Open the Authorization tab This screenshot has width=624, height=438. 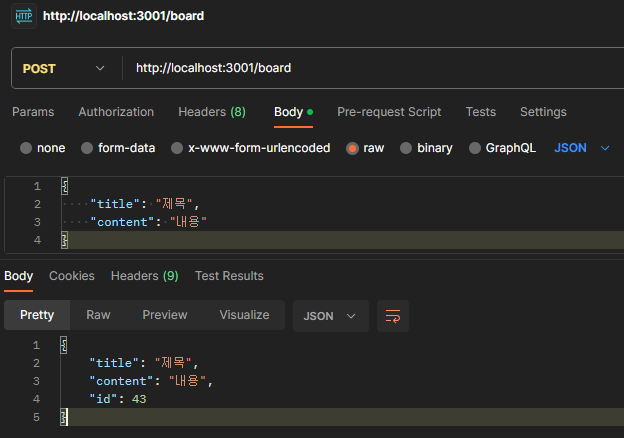(x=116, y=112)
